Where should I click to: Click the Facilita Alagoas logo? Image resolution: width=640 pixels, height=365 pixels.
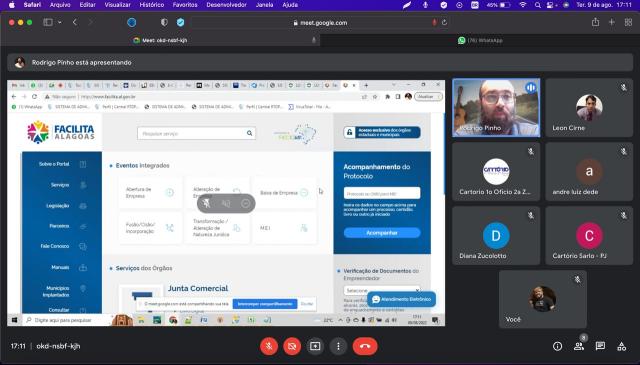[61, 132]
